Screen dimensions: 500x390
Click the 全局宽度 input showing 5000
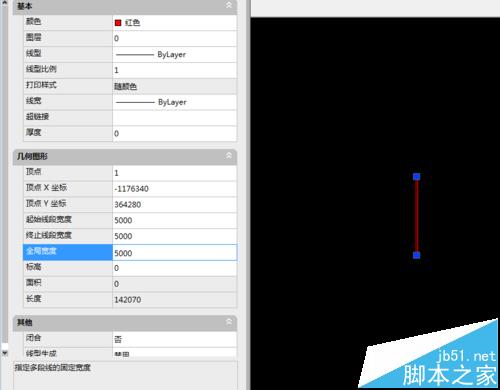click(175, 252)
